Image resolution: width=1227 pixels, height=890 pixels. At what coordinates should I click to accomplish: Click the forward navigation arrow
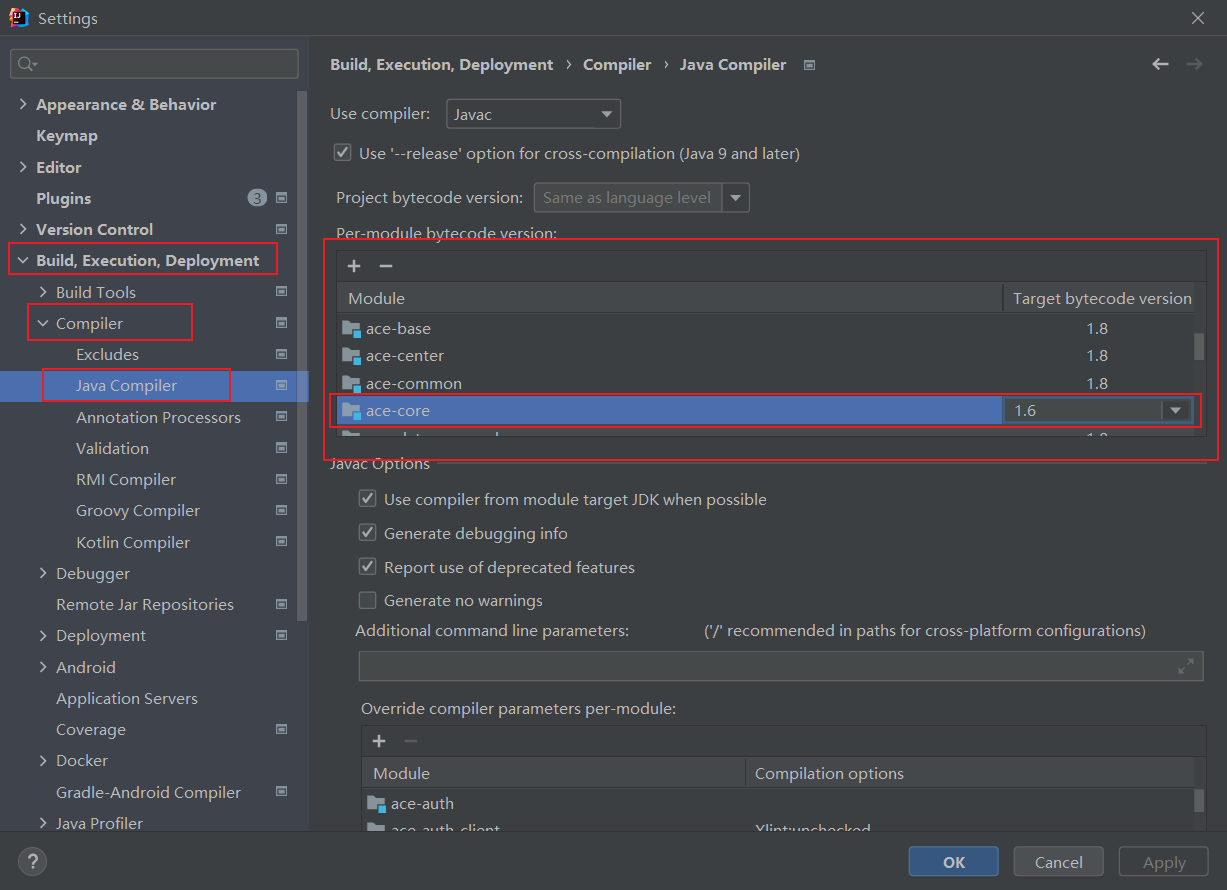pos(1194,64)
